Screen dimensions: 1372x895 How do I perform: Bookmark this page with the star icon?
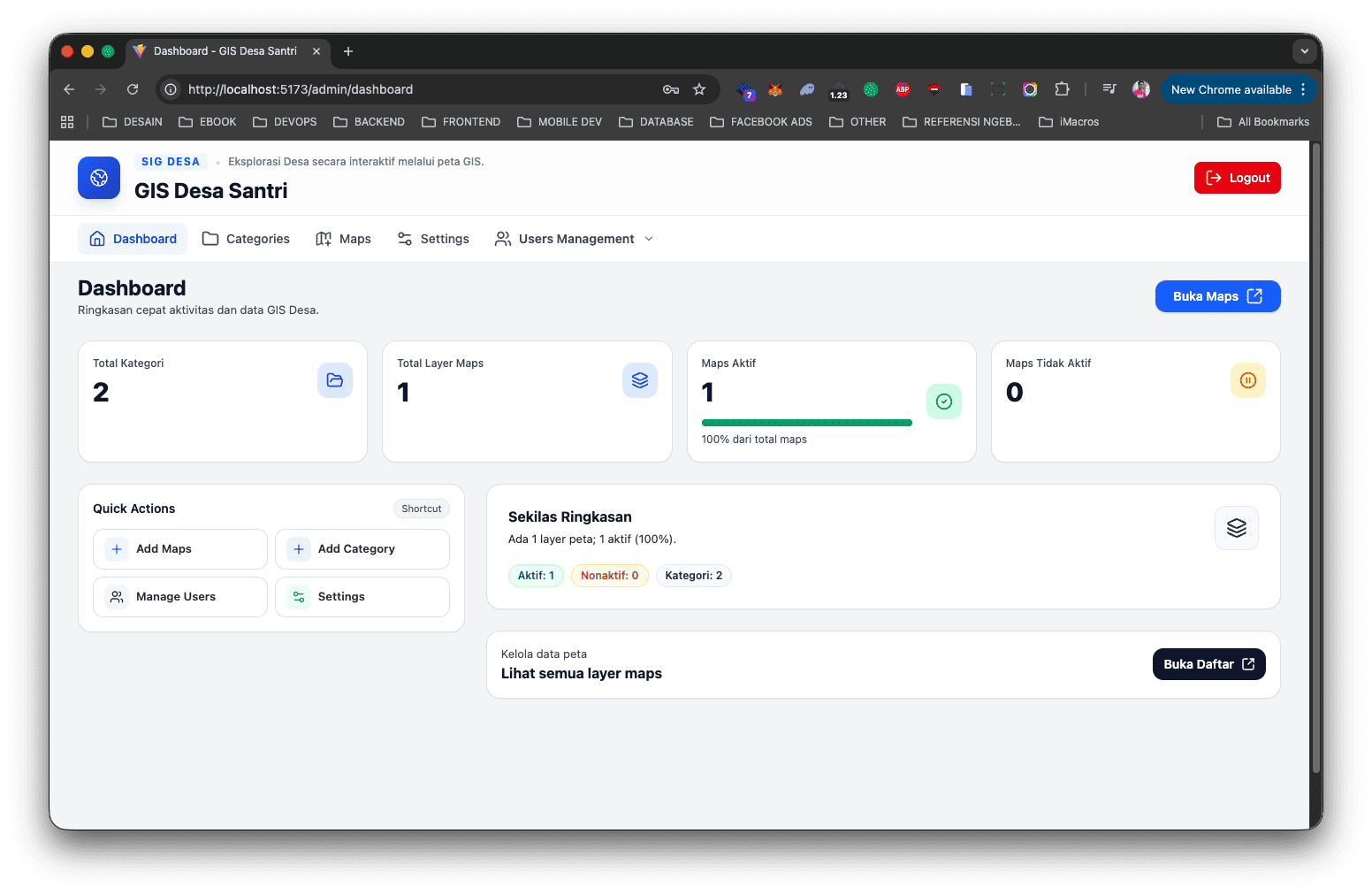pyautogui.click(x=699, y=89)
